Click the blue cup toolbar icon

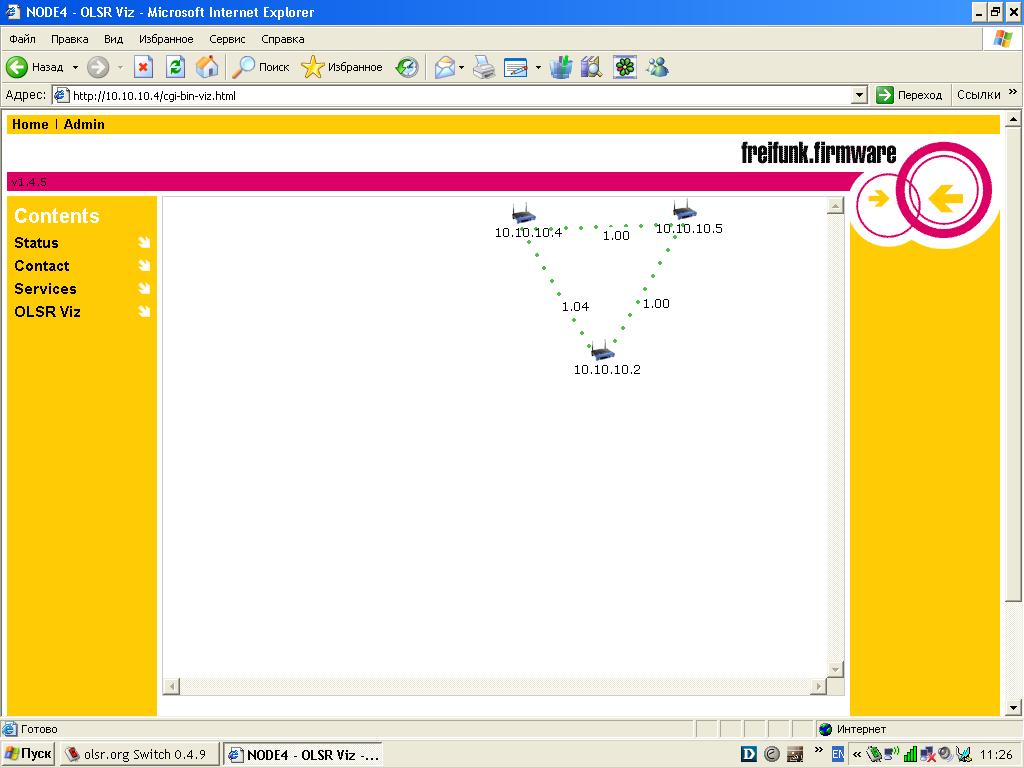tap(560, 67)
